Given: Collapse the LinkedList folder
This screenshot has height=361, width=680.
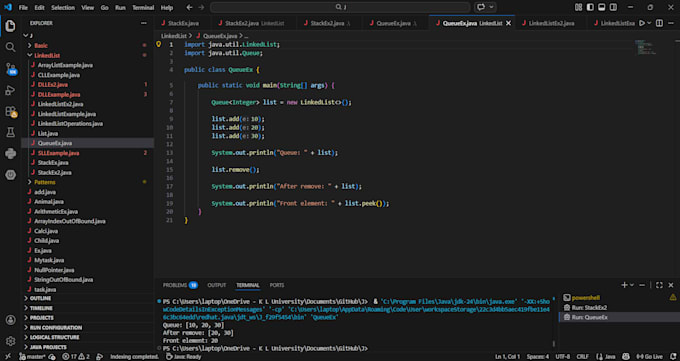Looking at the screenshot, I should click(x=87, y=55).
